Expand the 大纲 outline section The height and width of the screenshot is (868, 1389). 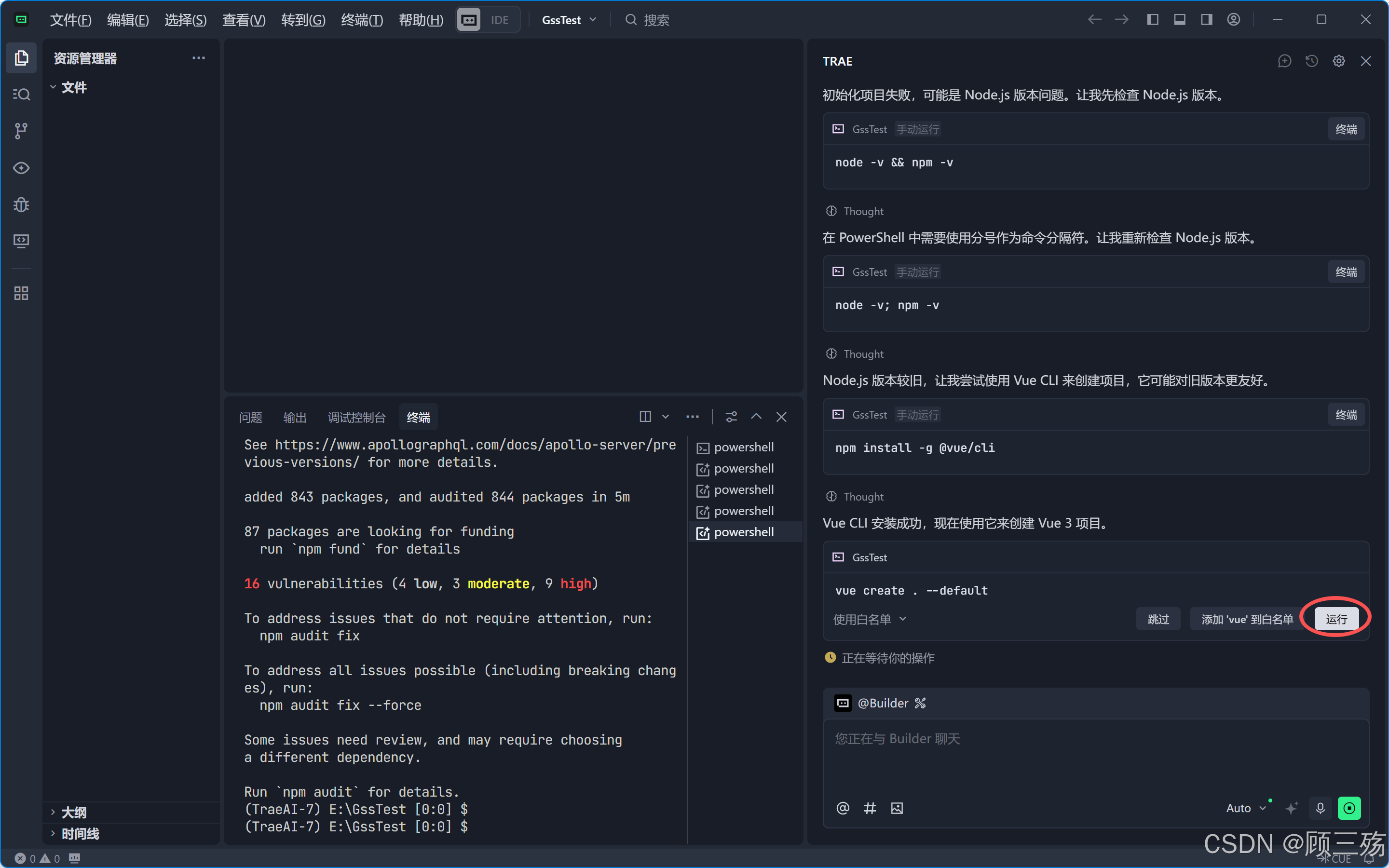73,812
